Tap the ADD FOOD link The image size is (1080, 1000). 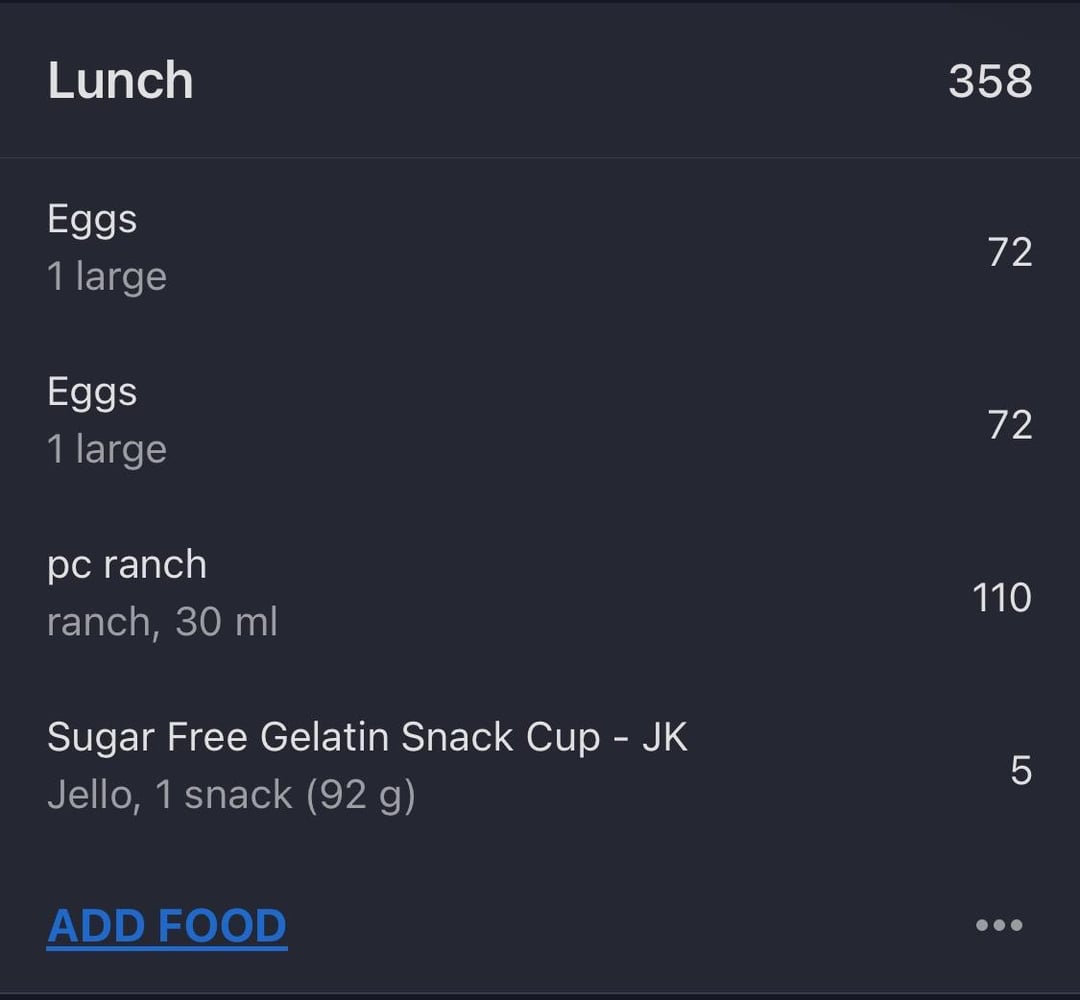point(167,926)
